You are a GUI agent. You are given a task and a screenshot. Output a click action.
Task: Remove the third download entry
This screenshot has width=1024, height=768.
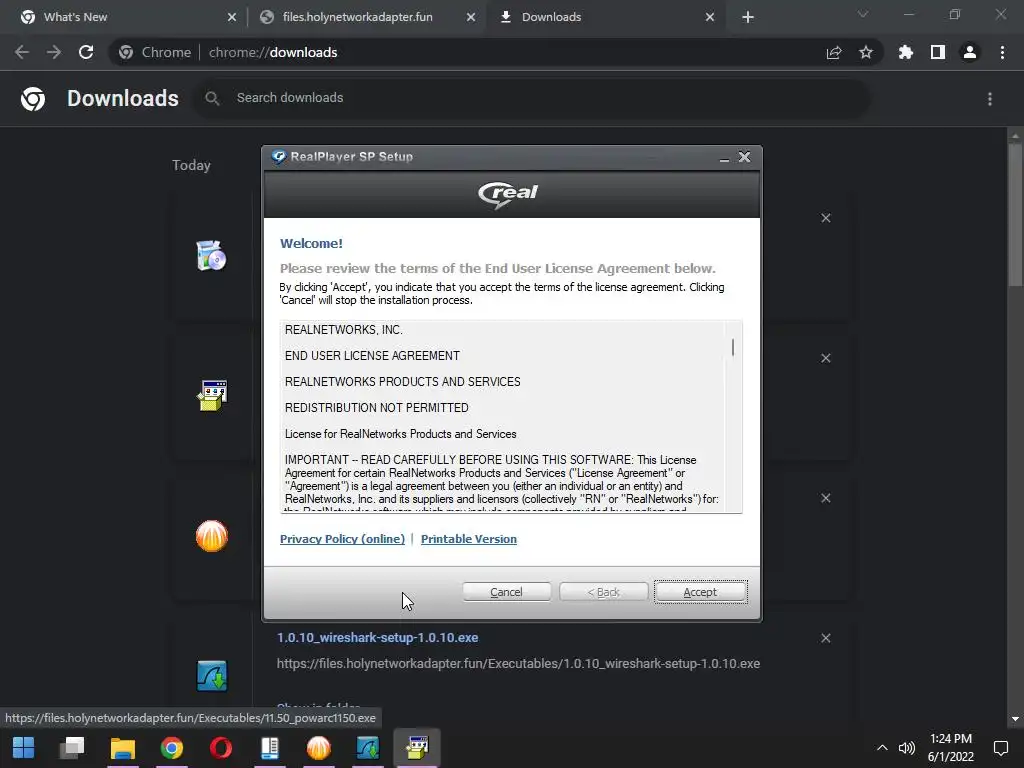(x=825, y=498)
